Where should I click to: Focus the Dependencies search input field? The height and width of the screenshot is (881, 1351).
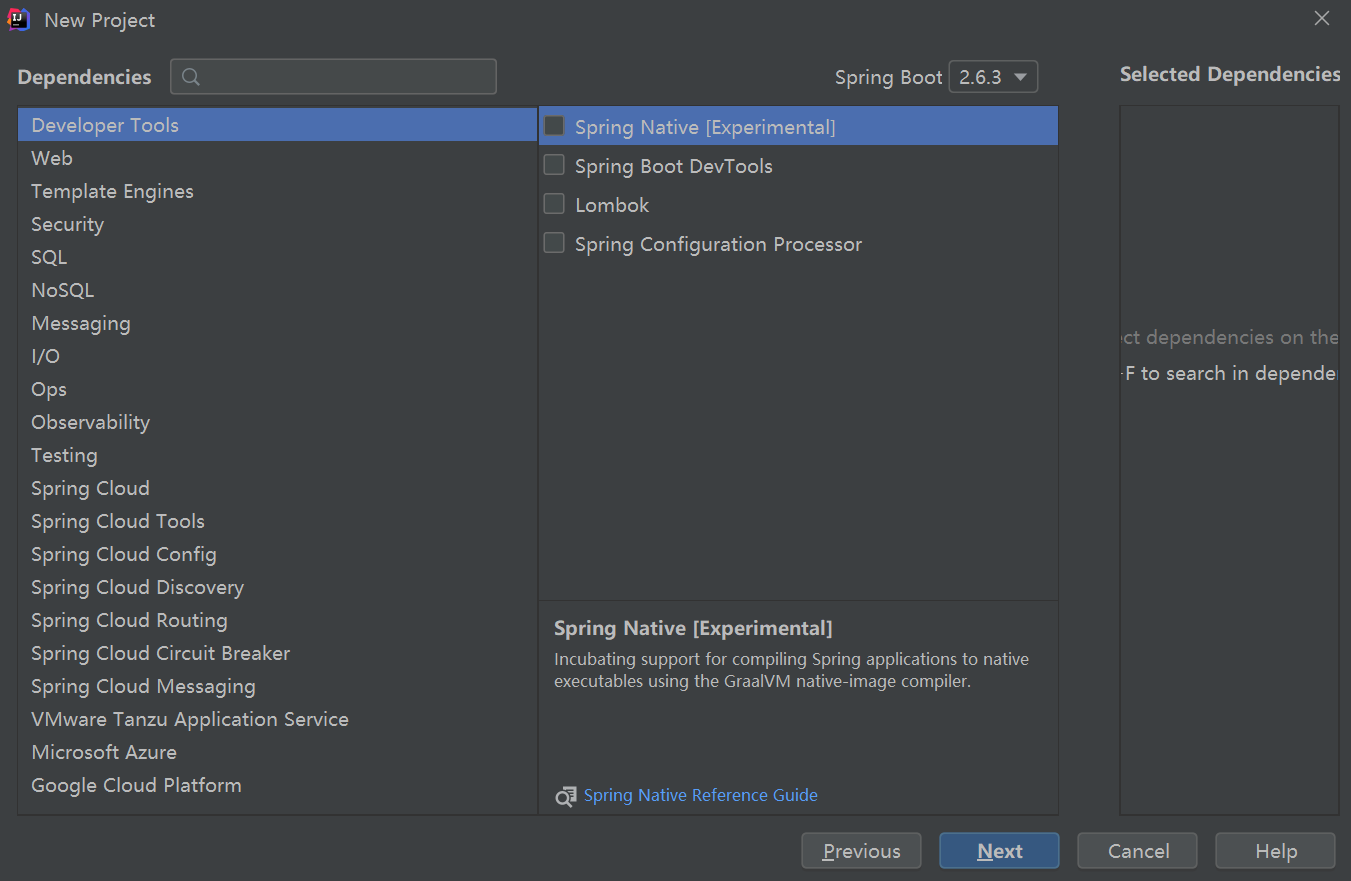click(333, 77)
